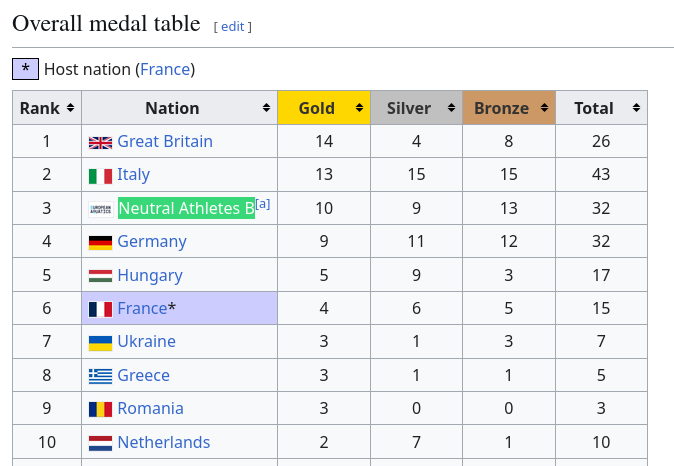Sort table by Total column arrows
This screenshot has width=674, height=466.
pos(636,108)
